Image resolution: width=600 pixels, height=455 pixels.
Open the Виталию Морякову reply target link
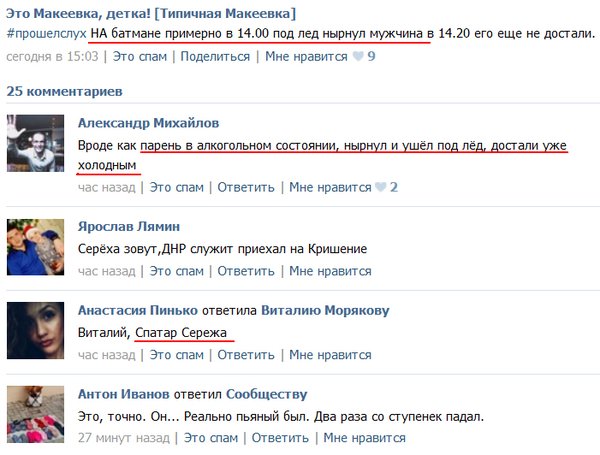coord(325,310)
